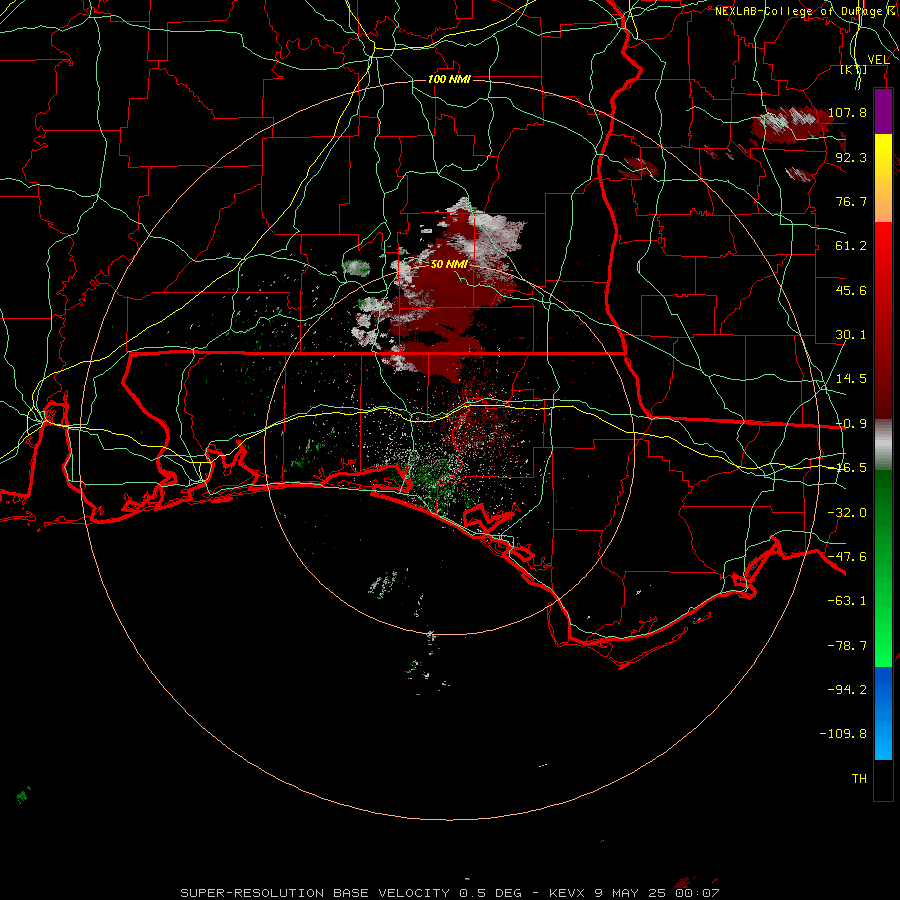The image size is (900, 900).
Task: Pick the purple segment of the velocity color bar
Action: tap(883, 112)
